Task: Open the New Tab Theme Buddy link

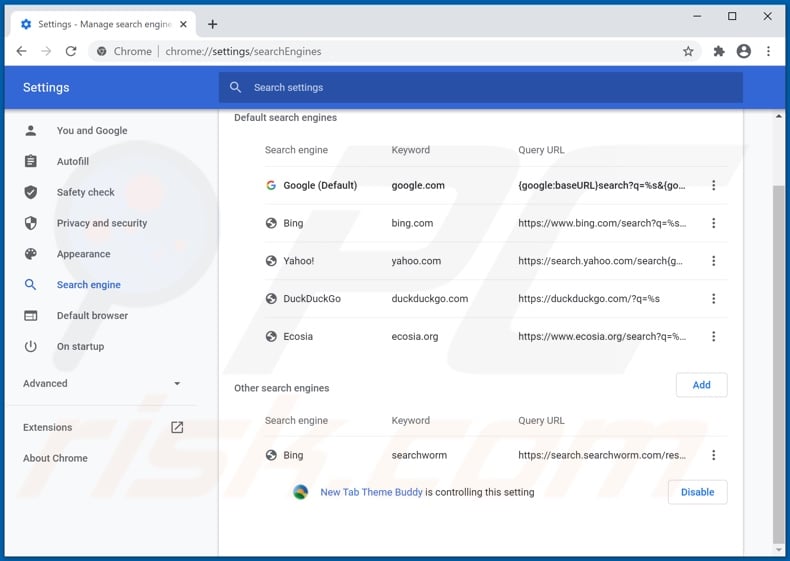Action: [371, 492]
